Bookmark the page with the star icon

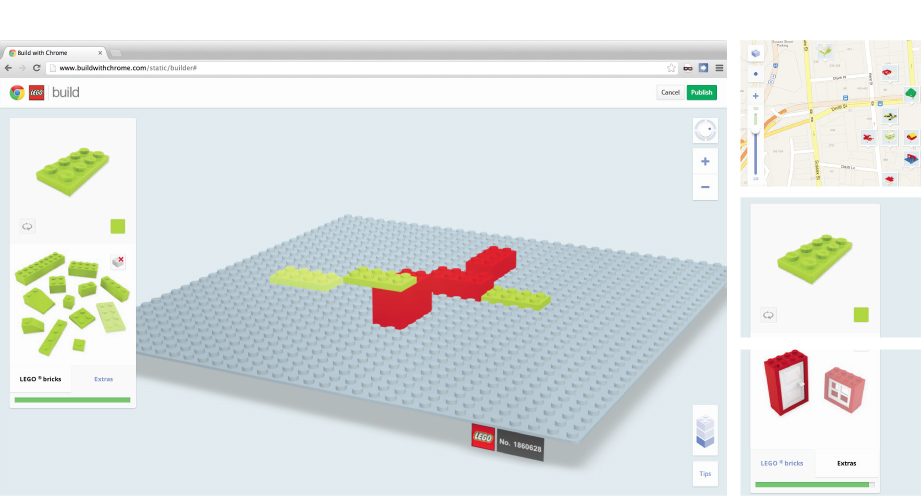pos(671,68)
